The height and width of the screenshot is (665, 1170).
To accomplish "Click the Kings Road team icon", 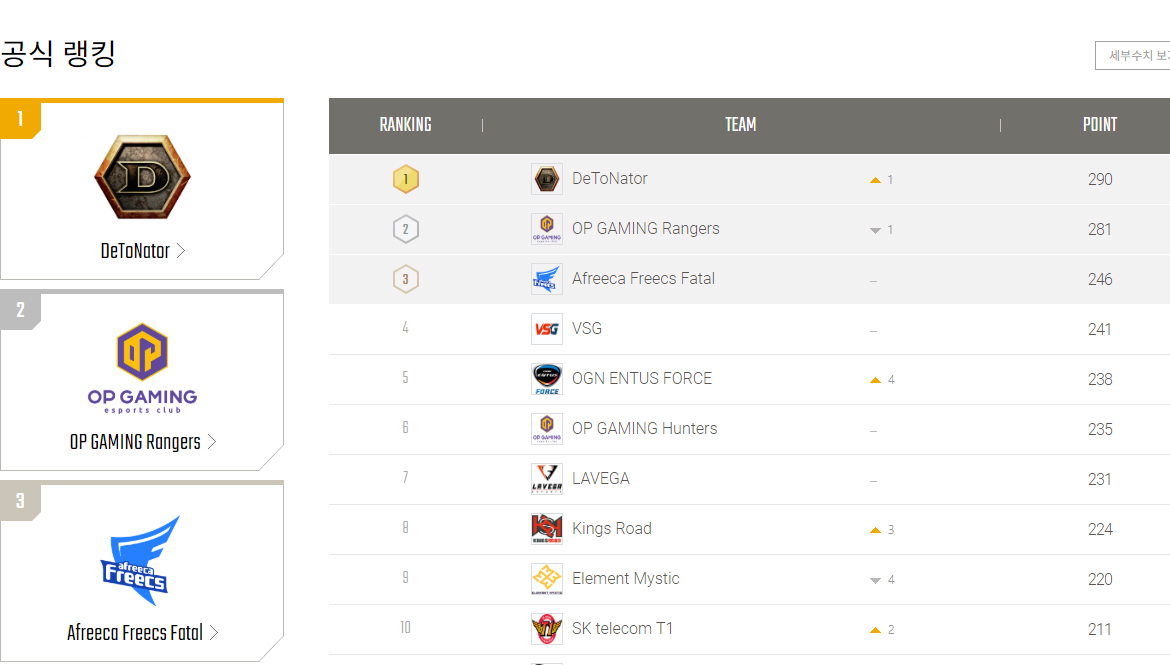I will pyautogui.click(x=547, y=529).
